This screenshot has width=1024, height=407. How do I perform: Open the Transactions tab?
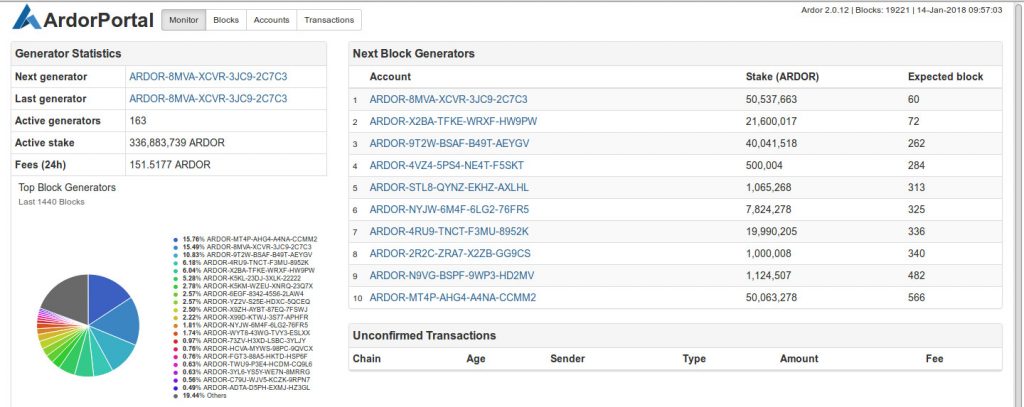pos(328,20)
